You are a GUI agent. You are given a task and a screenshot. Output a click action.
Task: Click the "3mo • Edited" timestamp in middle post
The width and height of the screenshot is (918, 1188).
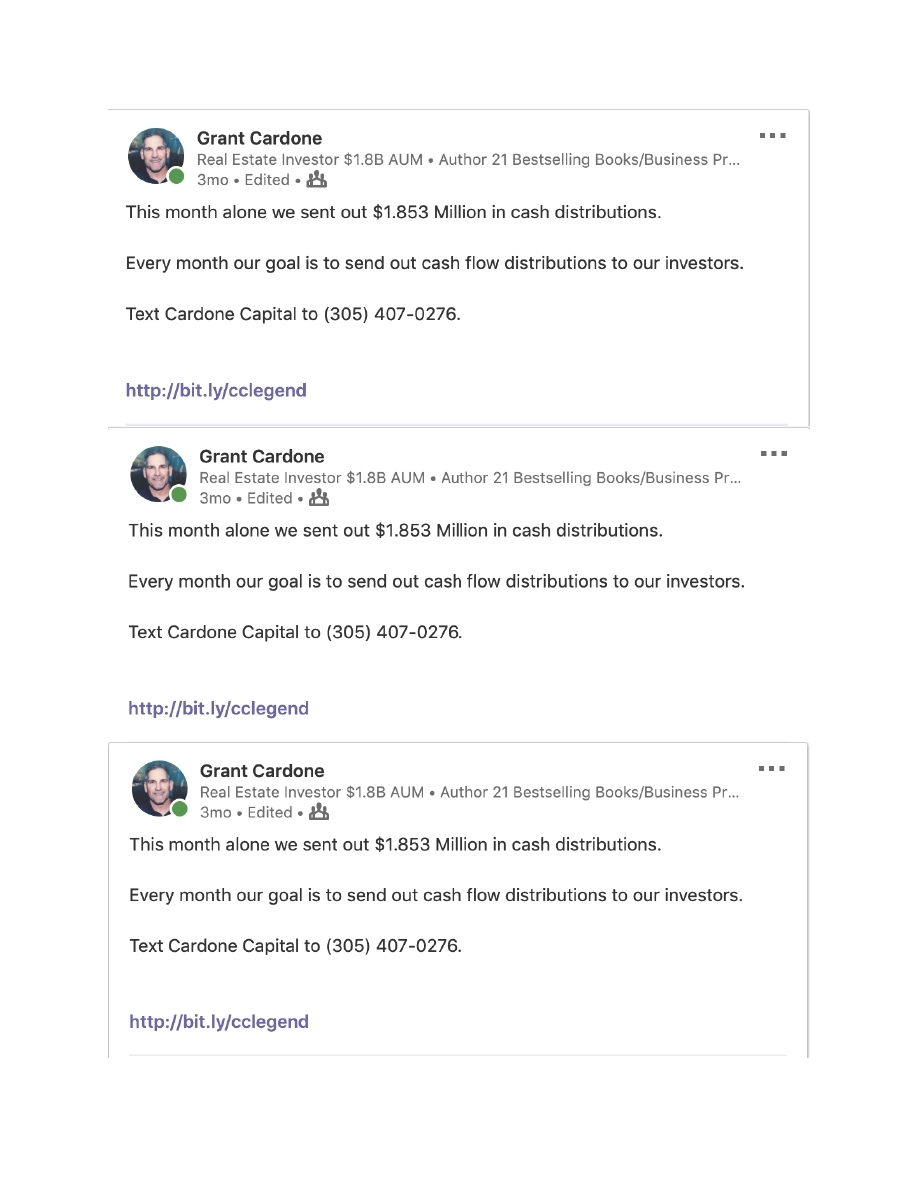click(x=245, y=498)
